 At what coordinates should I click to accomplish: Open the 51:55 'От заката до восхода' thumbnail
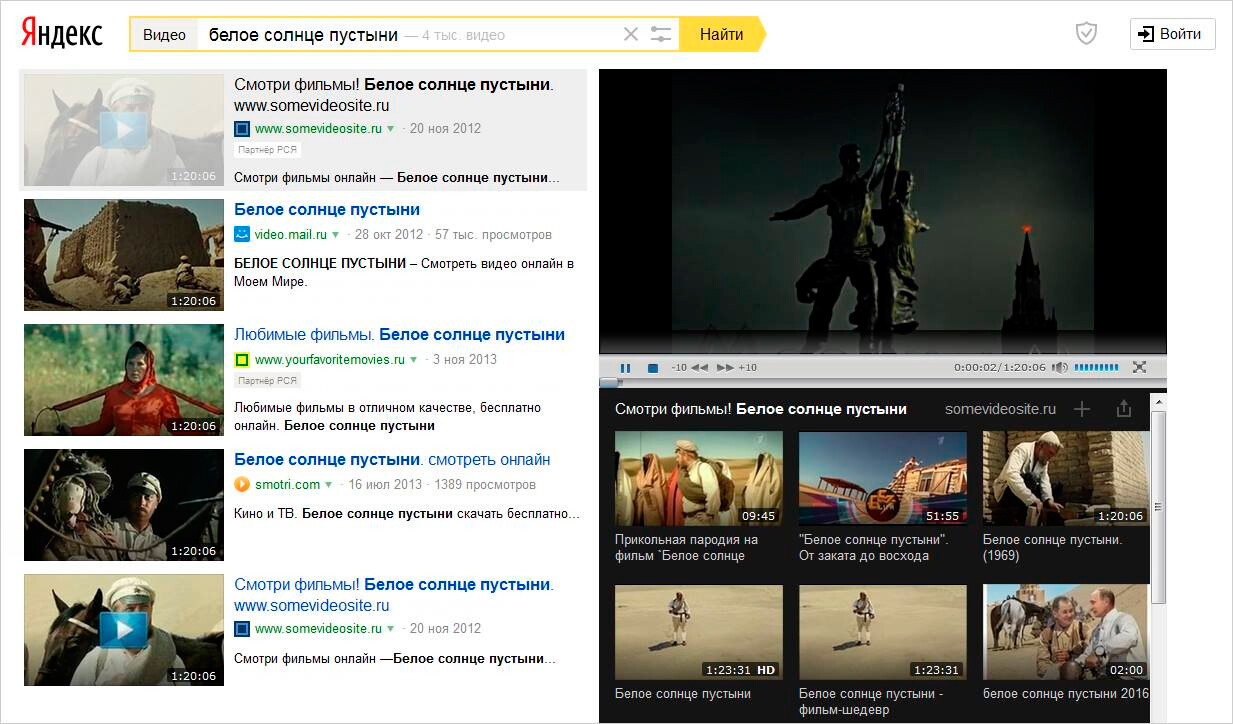(882, 478)
